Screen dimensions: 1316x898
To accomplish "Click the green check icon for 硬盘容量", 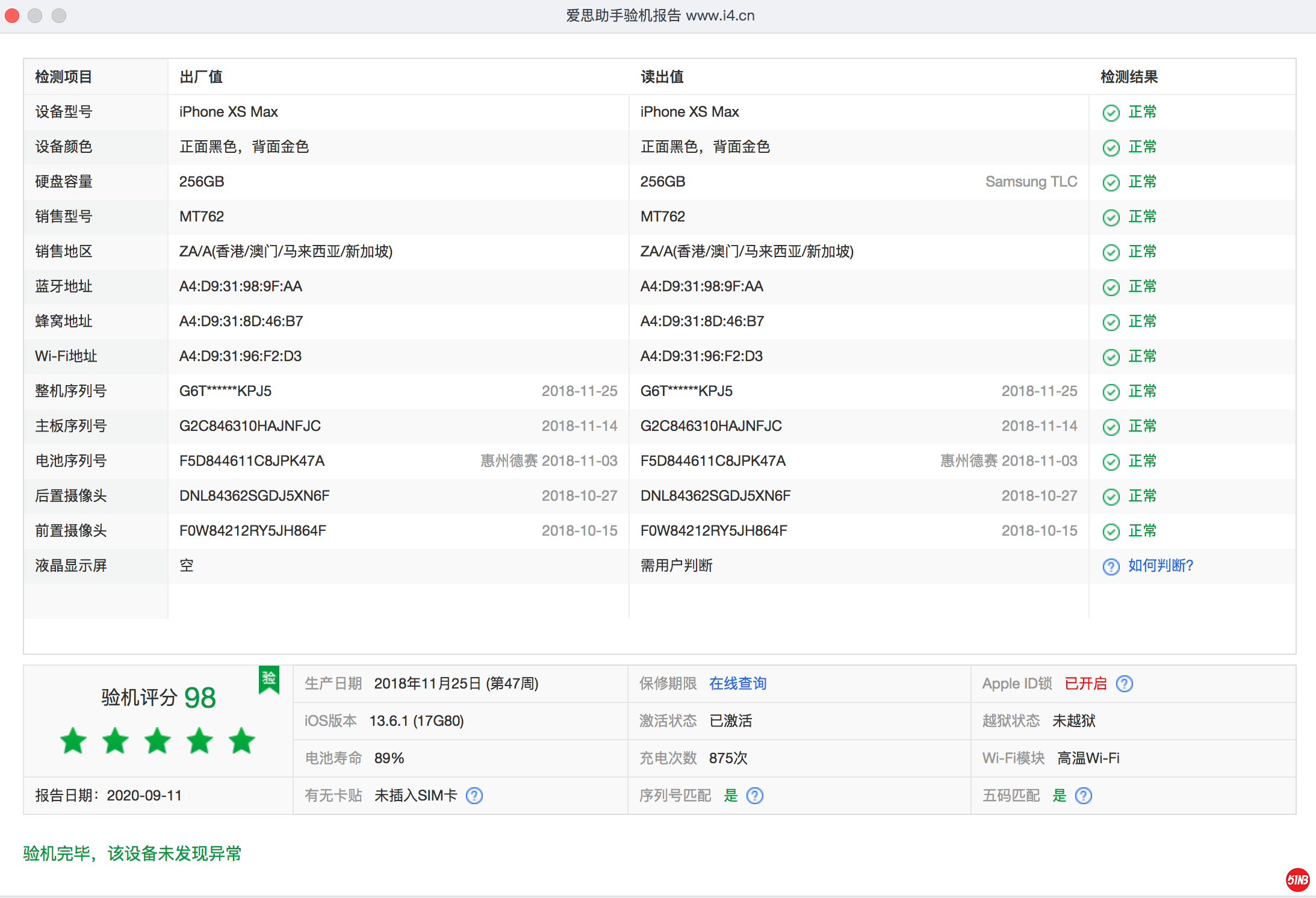I will tap(1111, 182).
